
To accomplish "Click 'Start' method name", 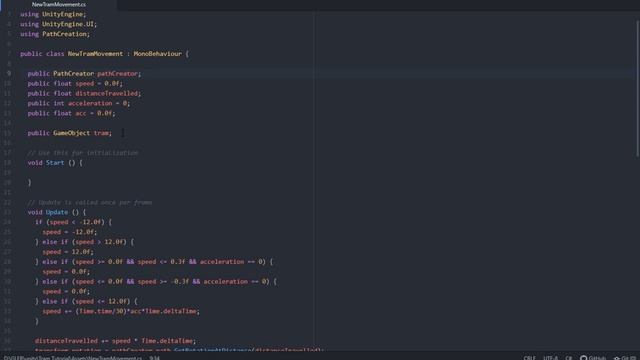I will pos(55,163).
